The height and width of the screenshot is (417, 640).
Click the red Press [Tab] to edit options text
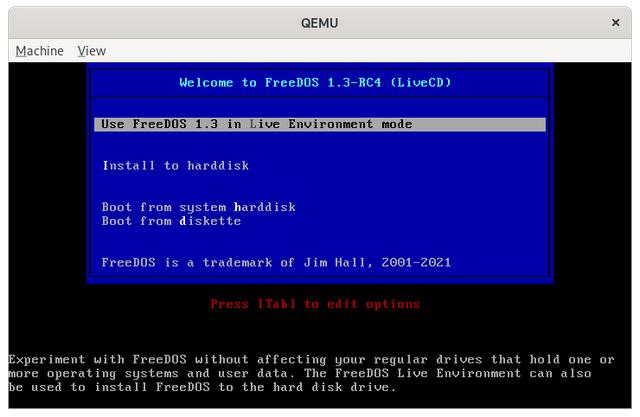coord(315,304)
